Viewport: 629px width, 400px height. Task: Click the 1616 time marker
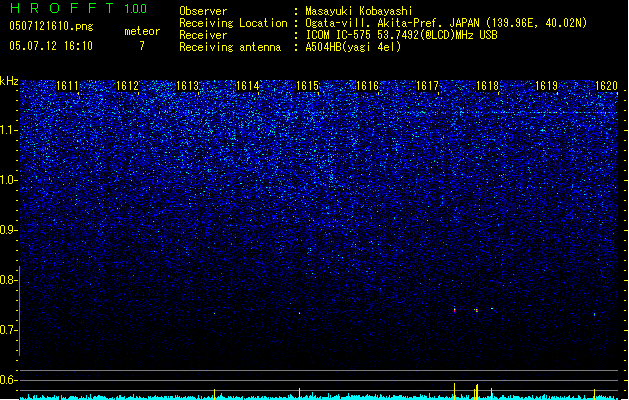coord(367,86)
